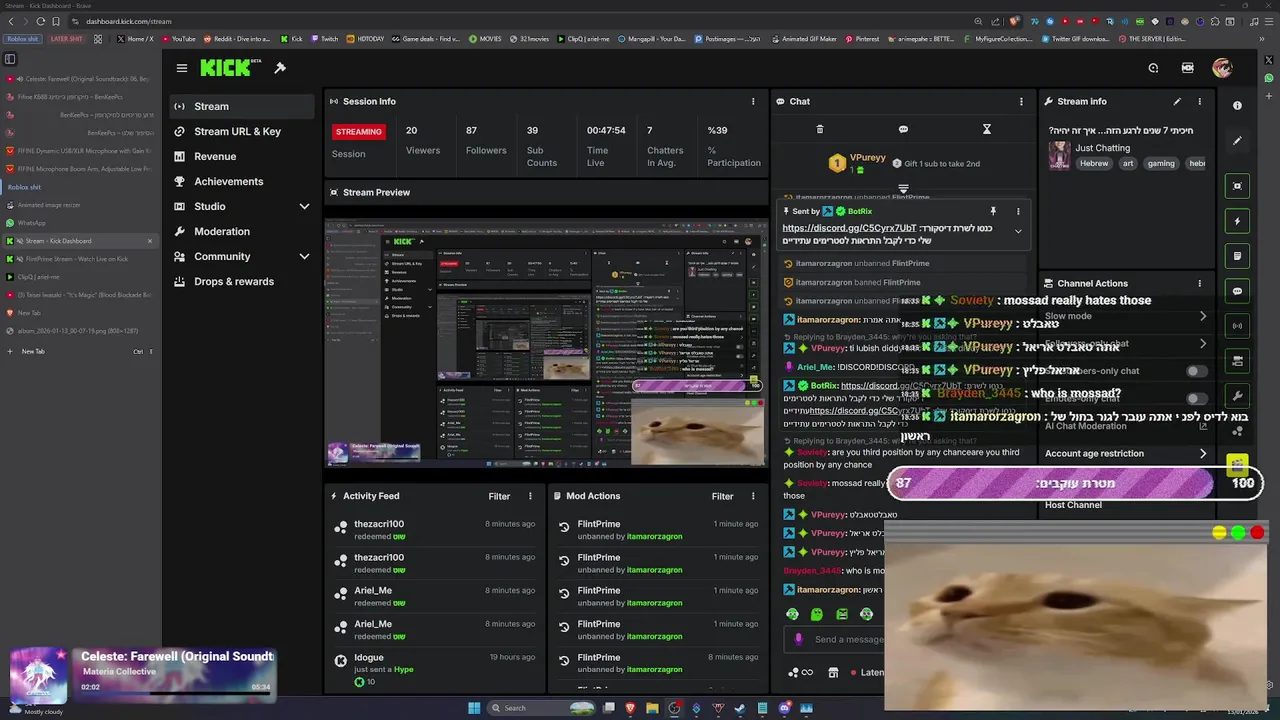The image size is (1280, 720).
Task: Open Activity Feed Filter dropdown
Action: pos(499,496)
